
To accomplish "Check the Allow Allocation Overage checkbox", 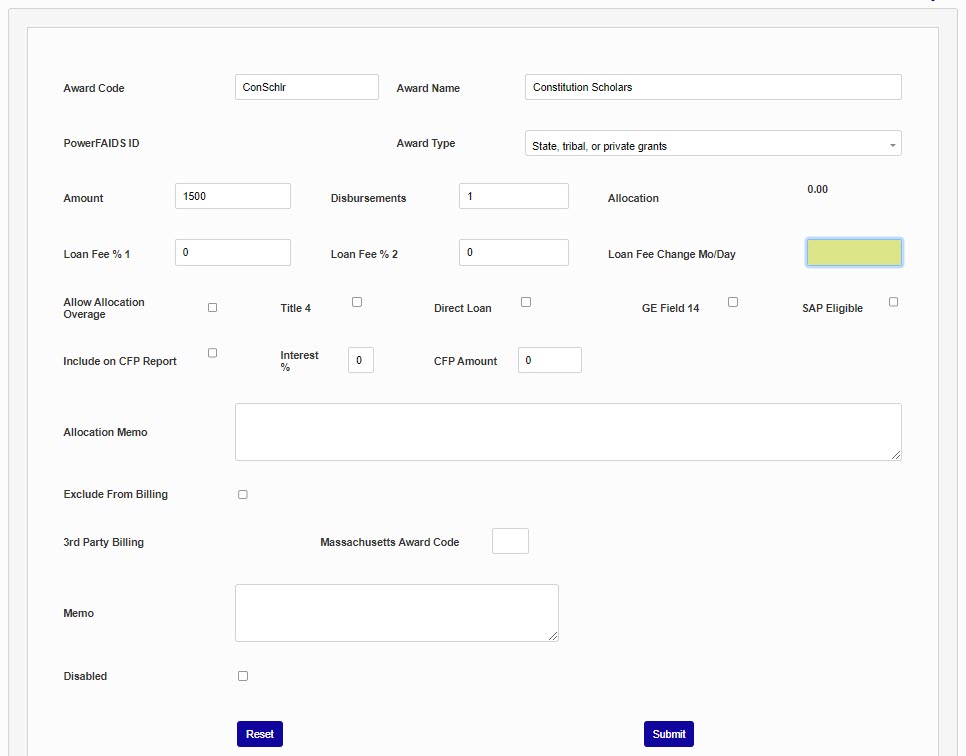I will (212, 308).
